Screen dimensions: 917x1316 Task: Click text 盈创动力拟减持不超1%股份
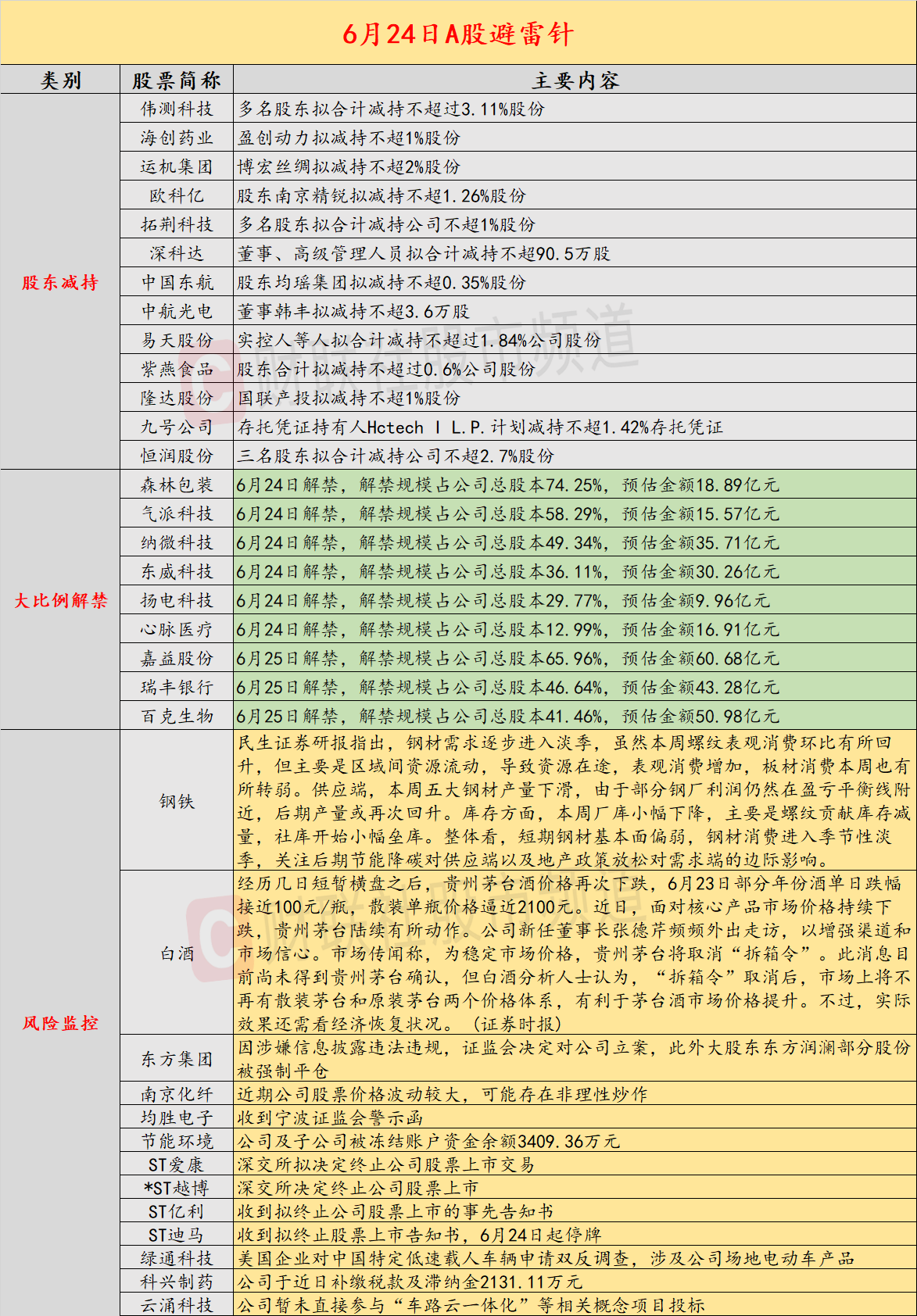pos(349,138)
